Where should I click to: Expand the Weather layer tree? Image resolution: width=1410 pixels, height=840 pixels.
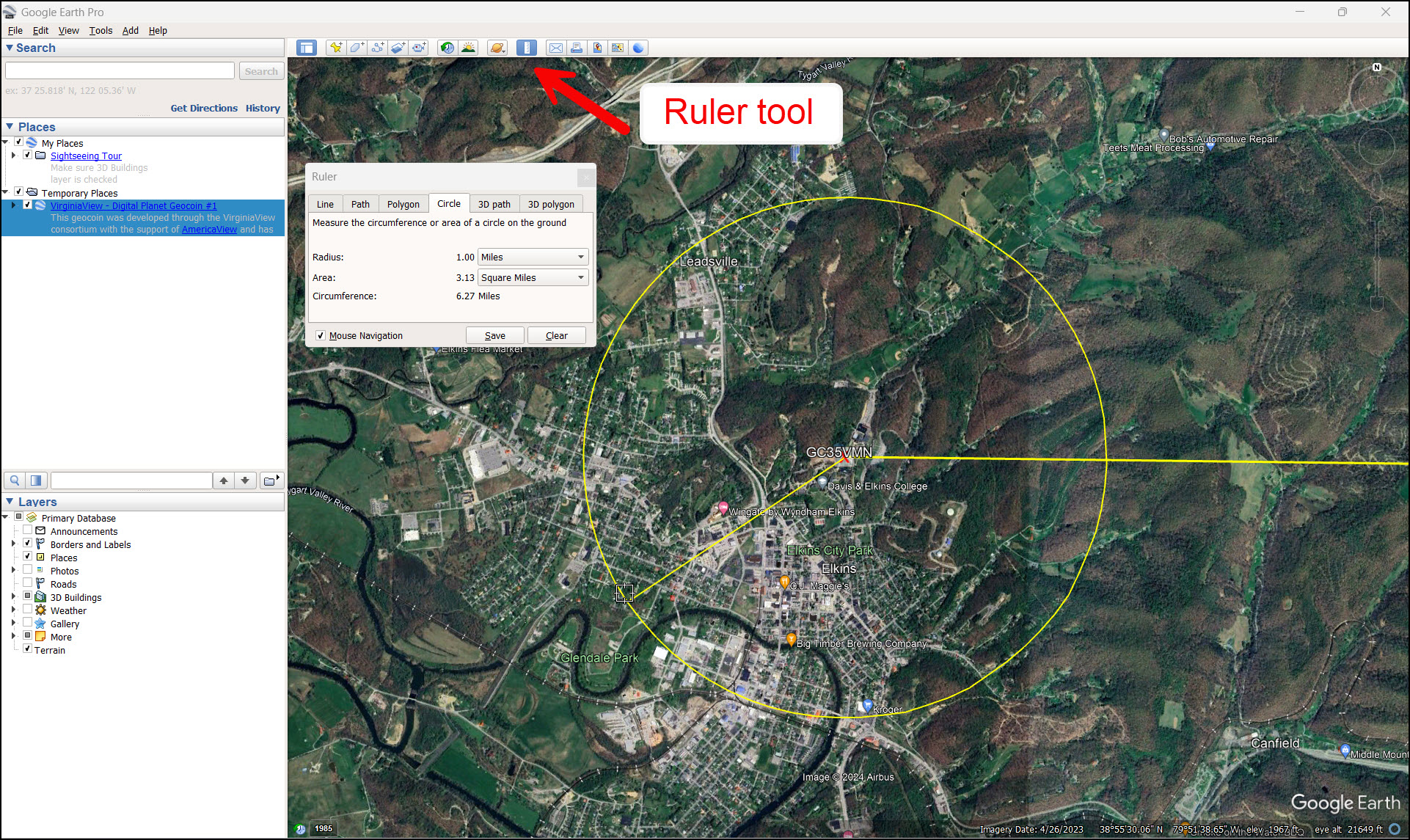[13, 610]
